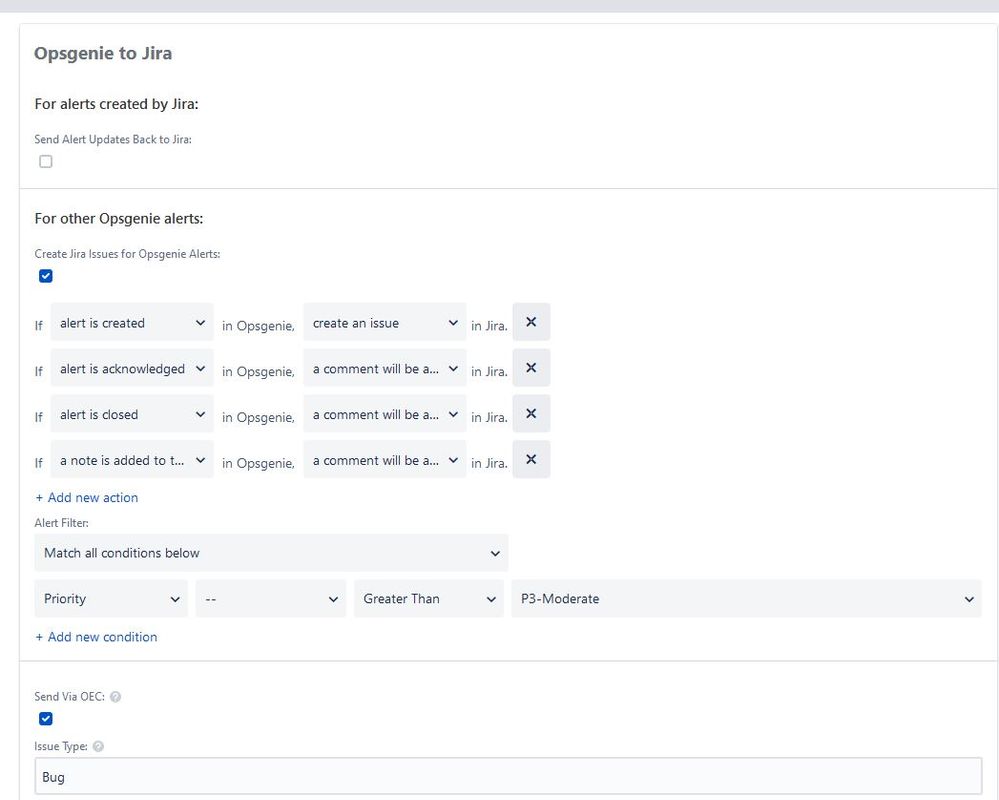999x800 pixels.
Task: Click 'For other Opsgenie alerts:' text
Action: click(x=119, y=218)
